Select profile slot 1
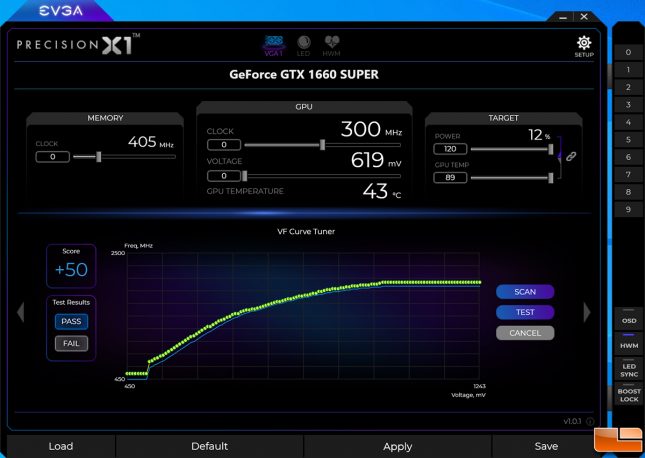645x458 pixels. pos(628,70)
